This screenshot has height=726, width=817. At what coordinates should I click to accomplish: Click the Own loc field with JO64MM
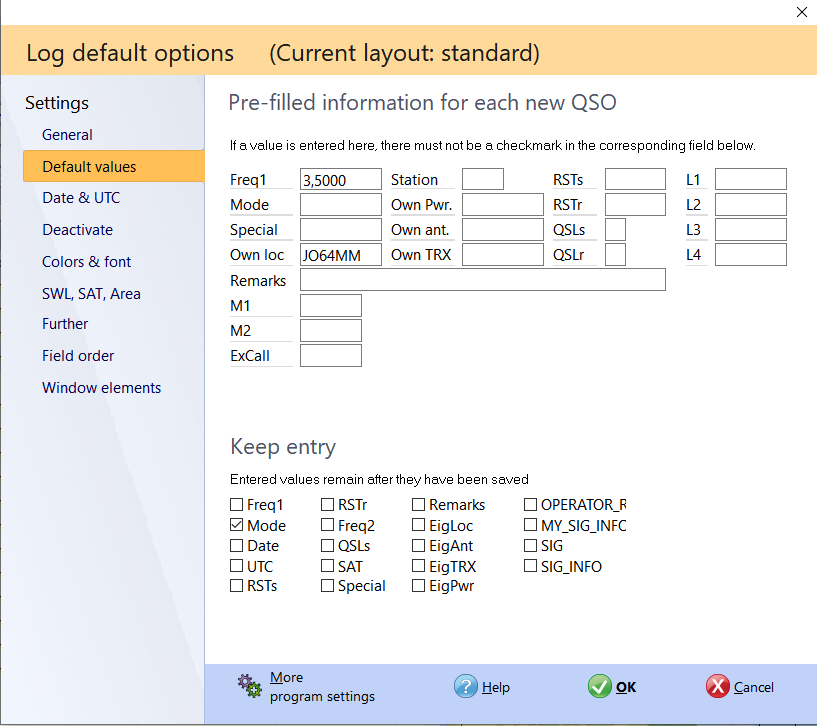tap(341, 254)
